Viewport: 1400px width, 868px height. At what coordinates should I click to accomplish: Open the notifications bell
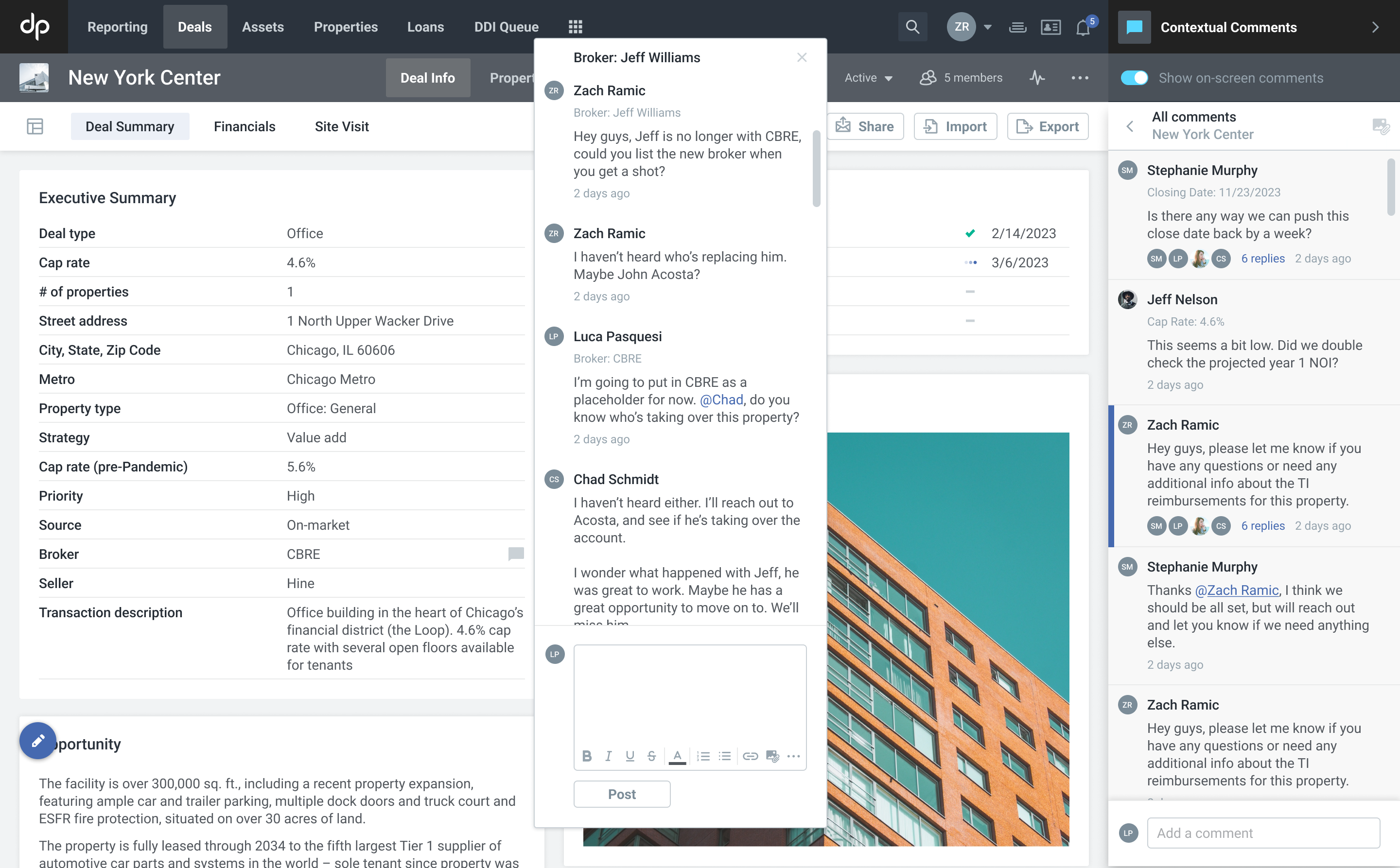click(1083, 27)
